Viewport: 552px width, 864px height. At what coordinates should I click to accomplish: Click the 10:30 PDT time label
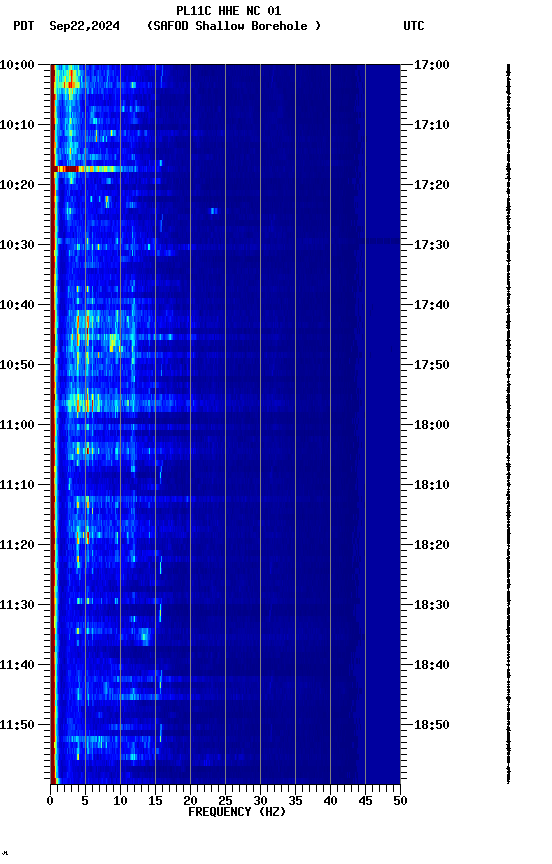(17, 245)
